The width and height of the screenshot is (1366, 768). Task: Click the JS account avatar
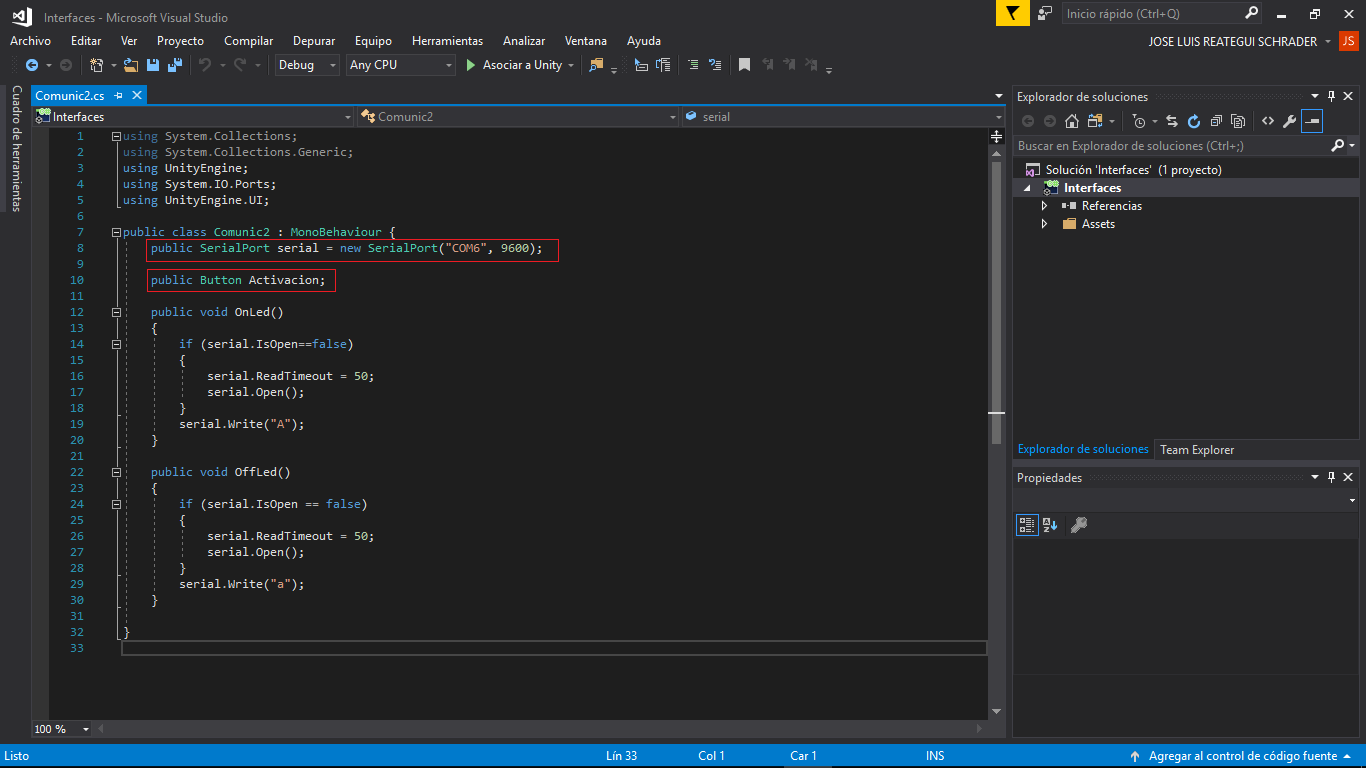pyautogui.click(x=1348, y=41)
